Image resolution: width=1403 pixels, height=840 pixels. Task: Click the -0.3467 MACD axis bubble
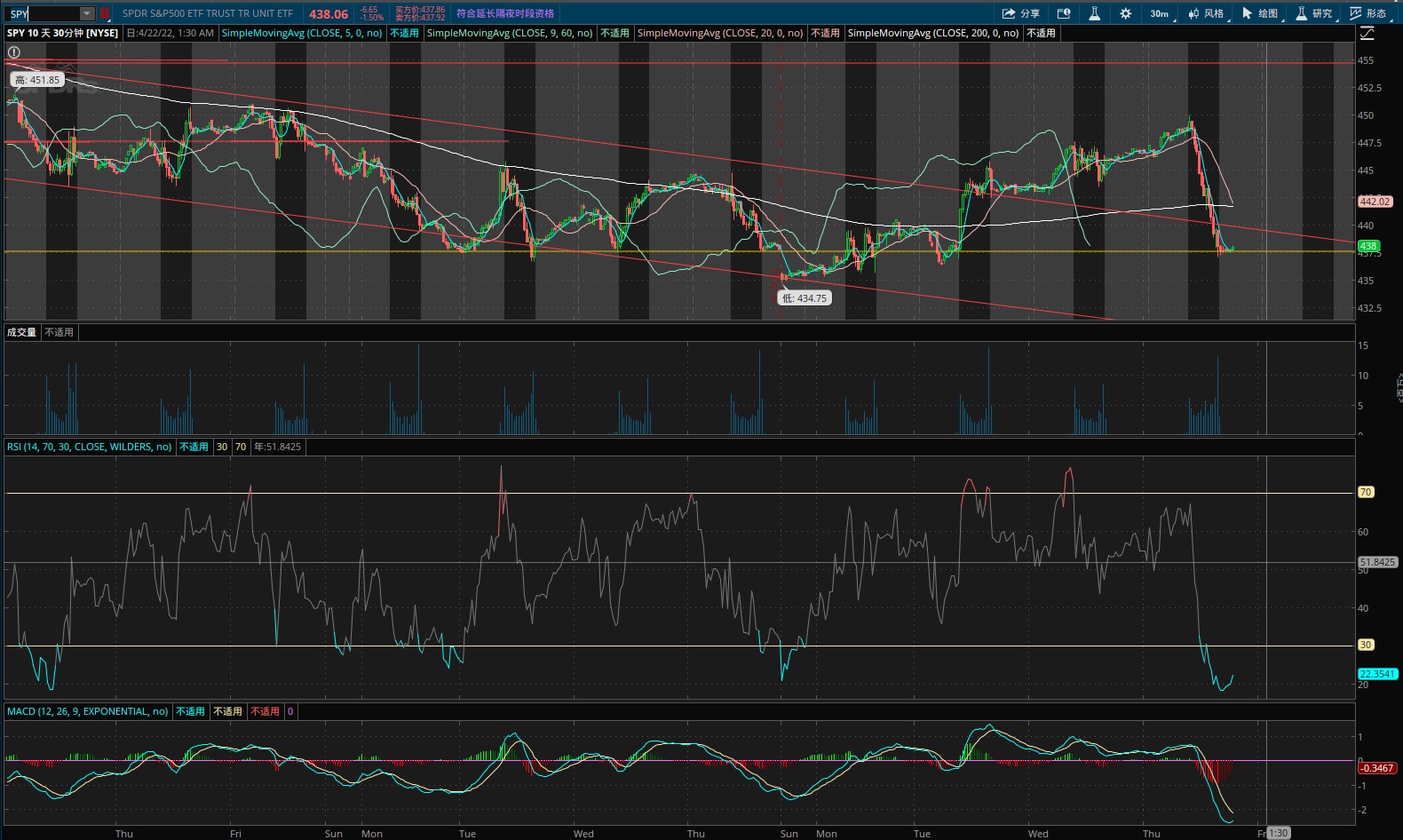(1377, 768)
